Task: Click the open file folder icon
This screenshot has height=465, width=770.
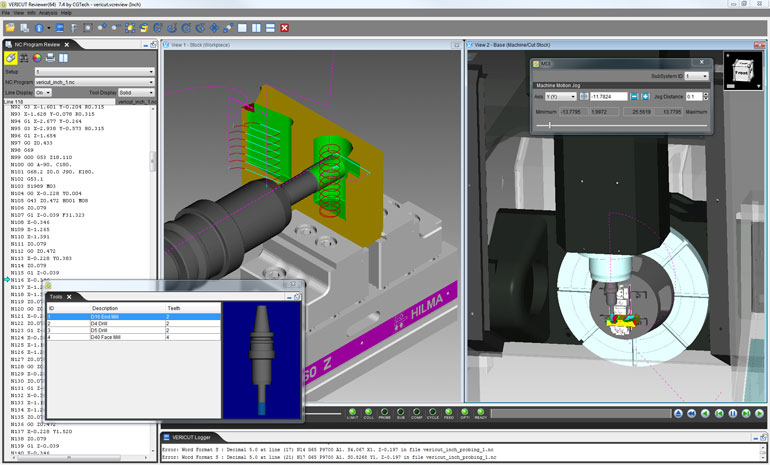Action: click(x=9, y=27)
